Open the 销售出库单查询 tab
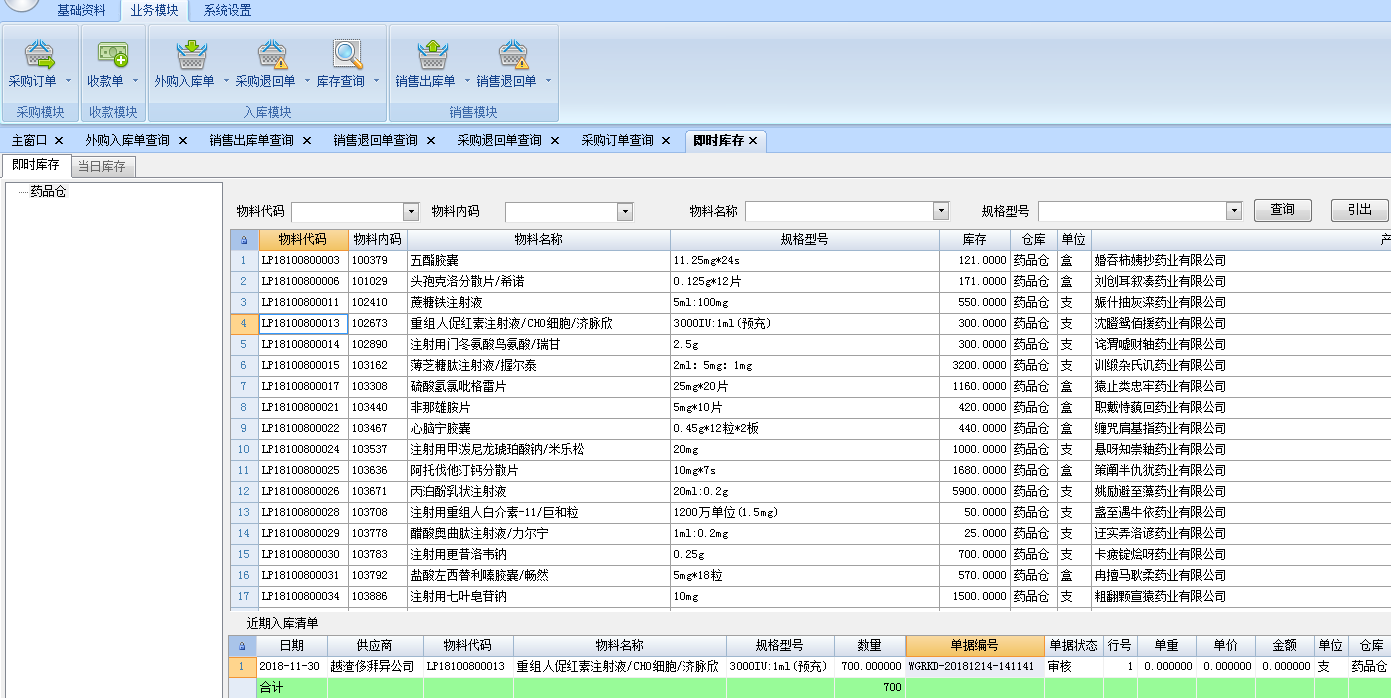The image size is (1391, 698). [252, 141]
